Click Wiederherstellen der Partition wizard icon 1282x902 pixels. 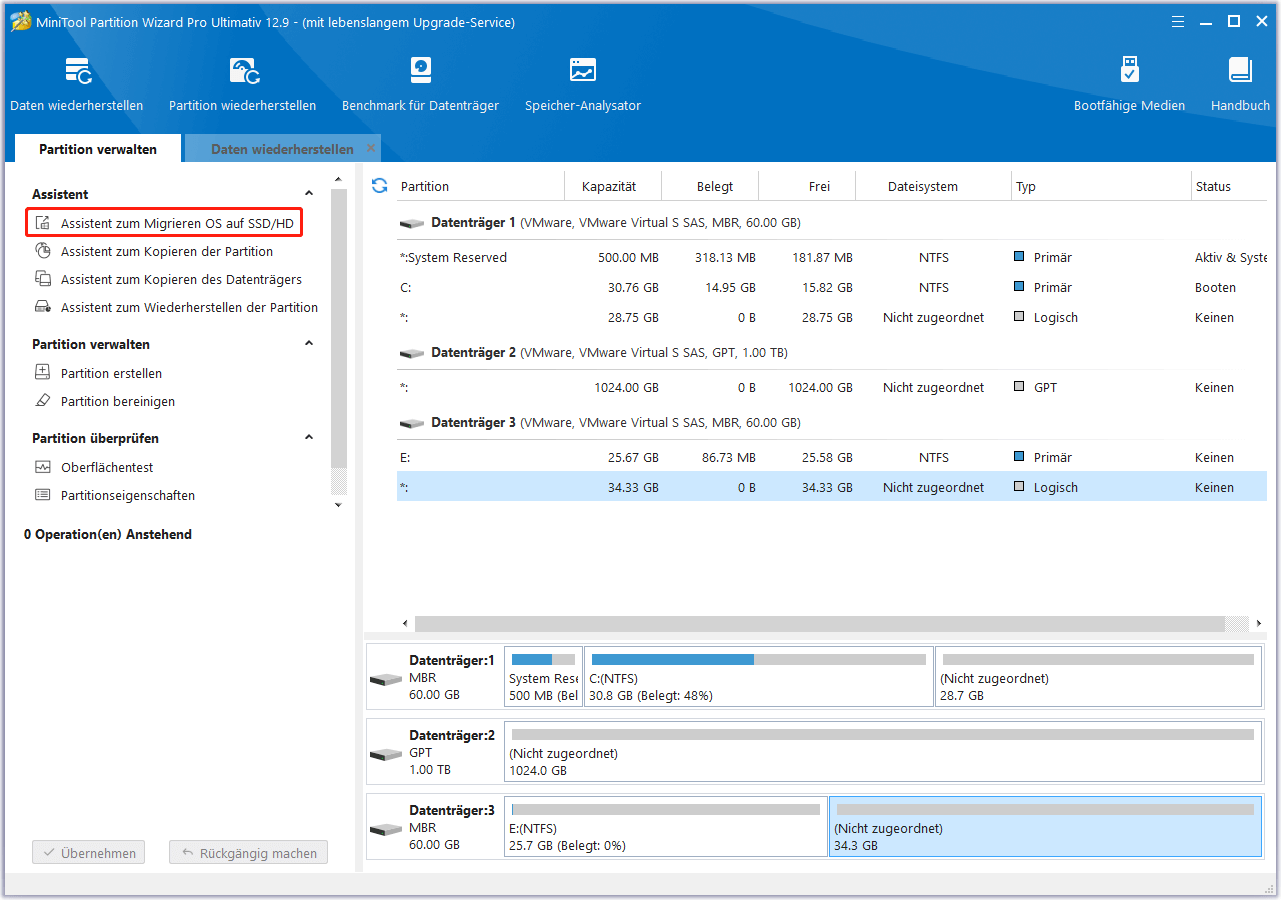pos(42,307)
